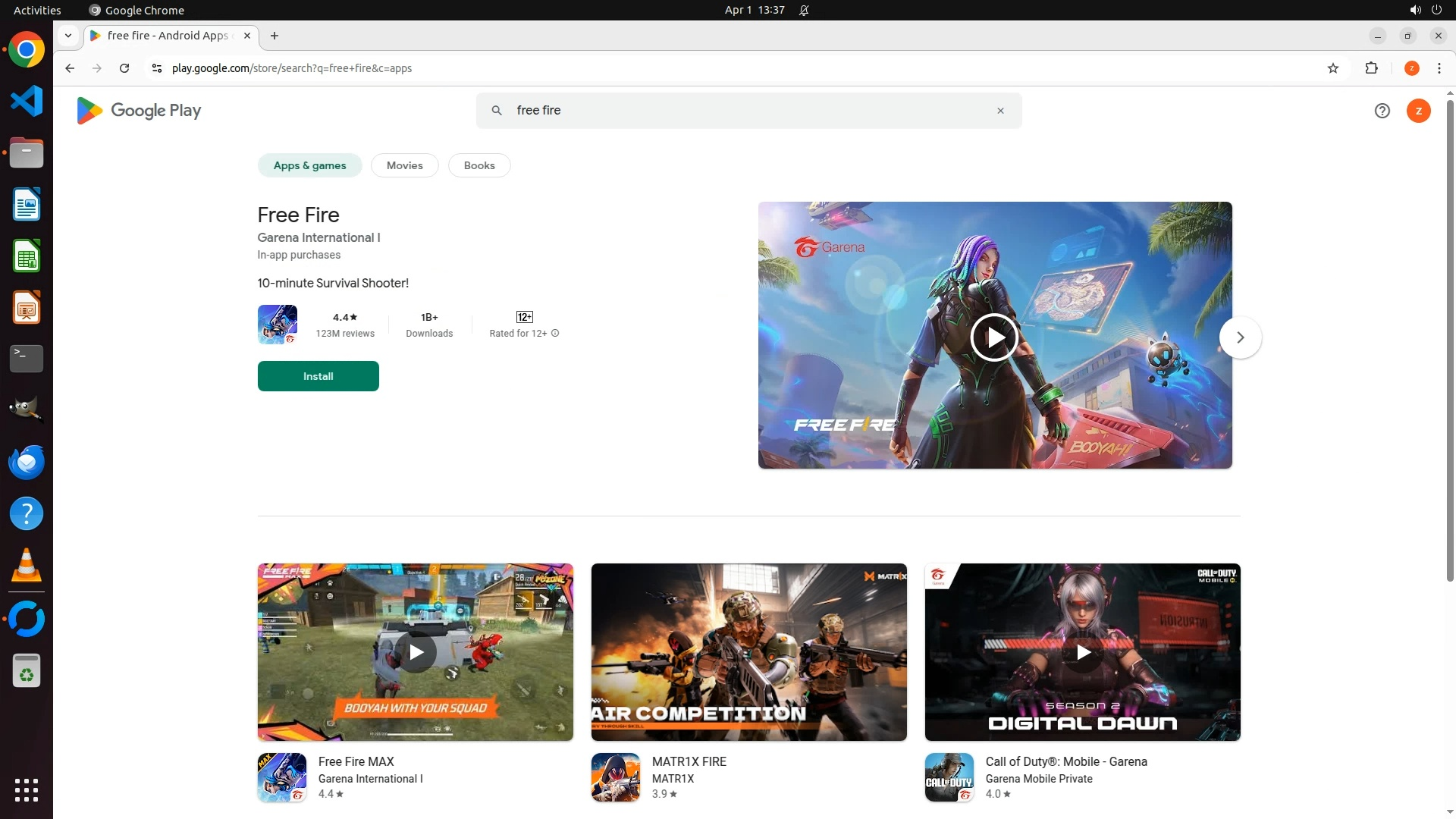1456x819 pixels.
Task: Switch to the Books filter chip
Action: [479, 165]
